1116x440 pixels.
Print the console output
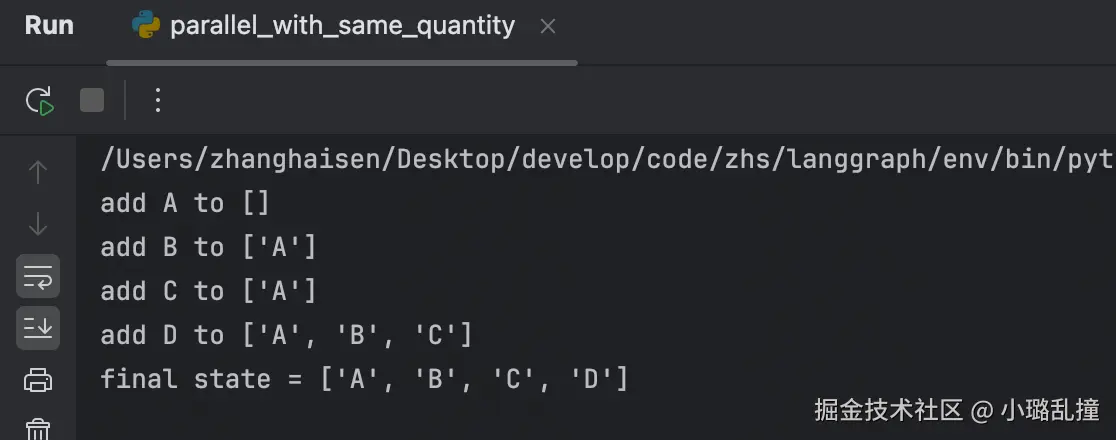[x=38, y=380]
